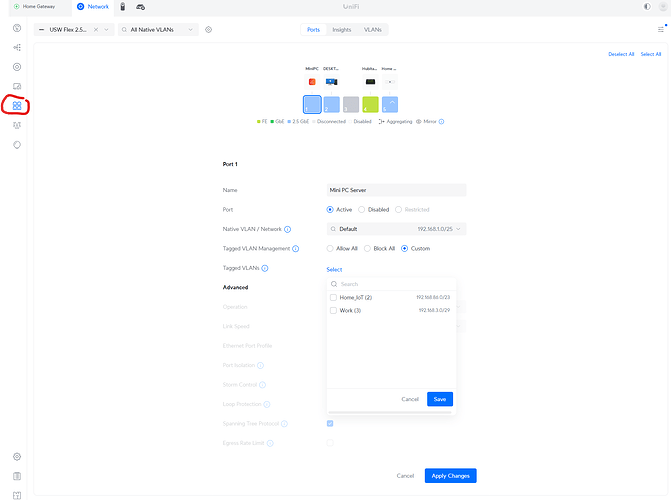Switch to the Insights tab
671x500 pixels.
(342, 30)
